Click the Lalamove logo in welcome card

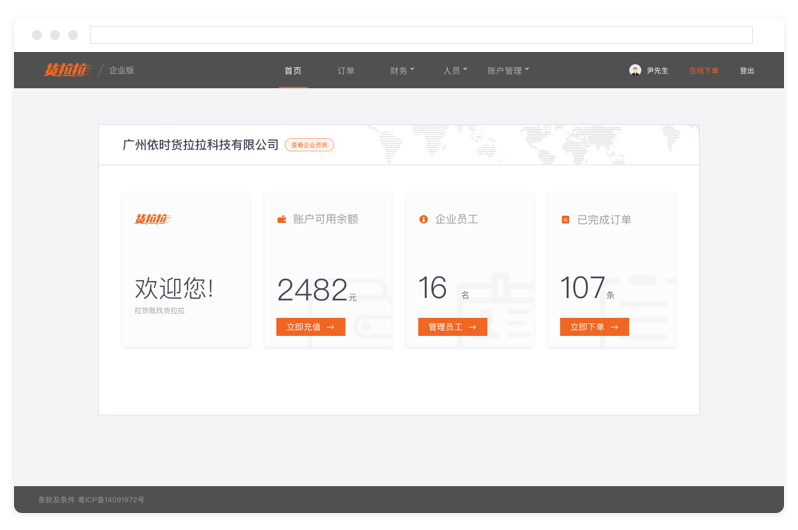coord(152,219)
